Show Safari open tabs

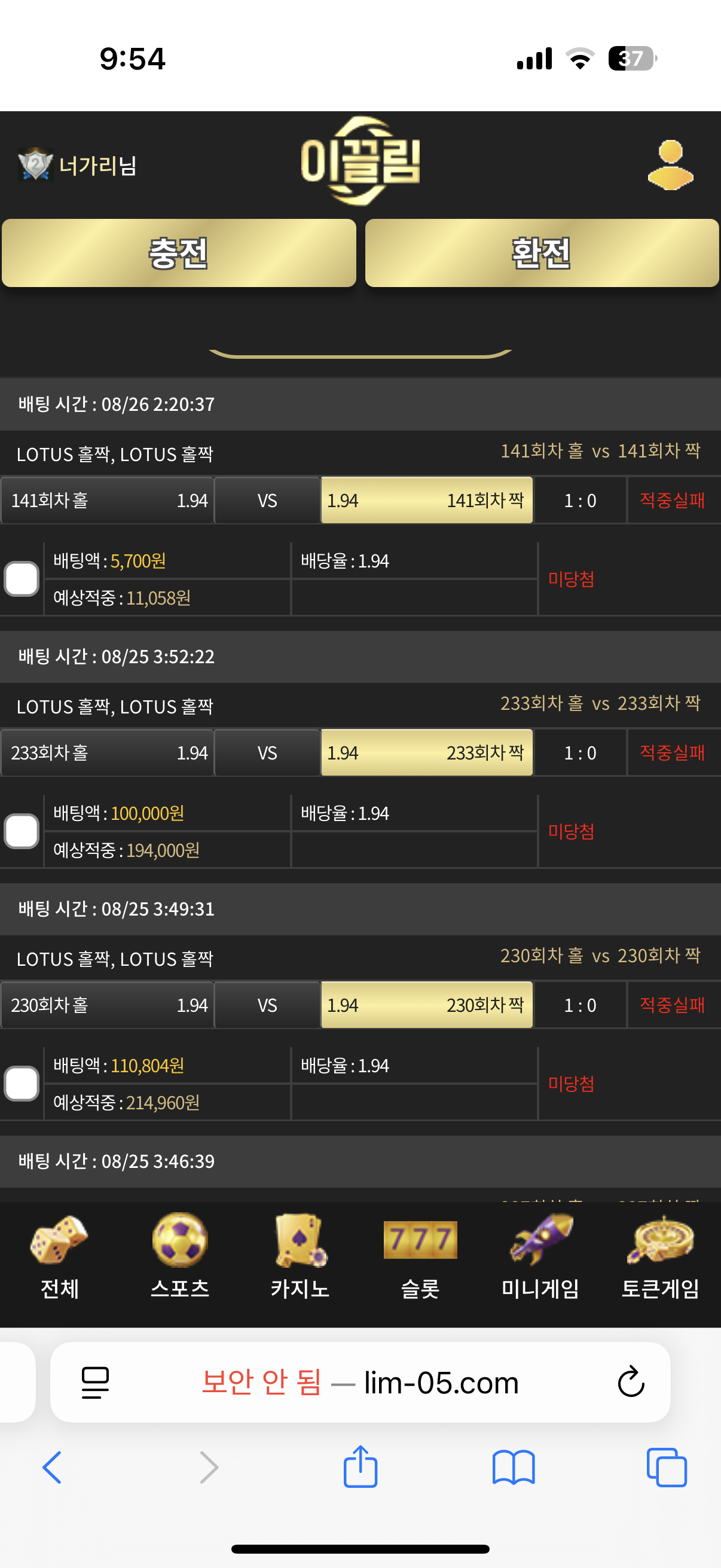[x=667, y=1468]
